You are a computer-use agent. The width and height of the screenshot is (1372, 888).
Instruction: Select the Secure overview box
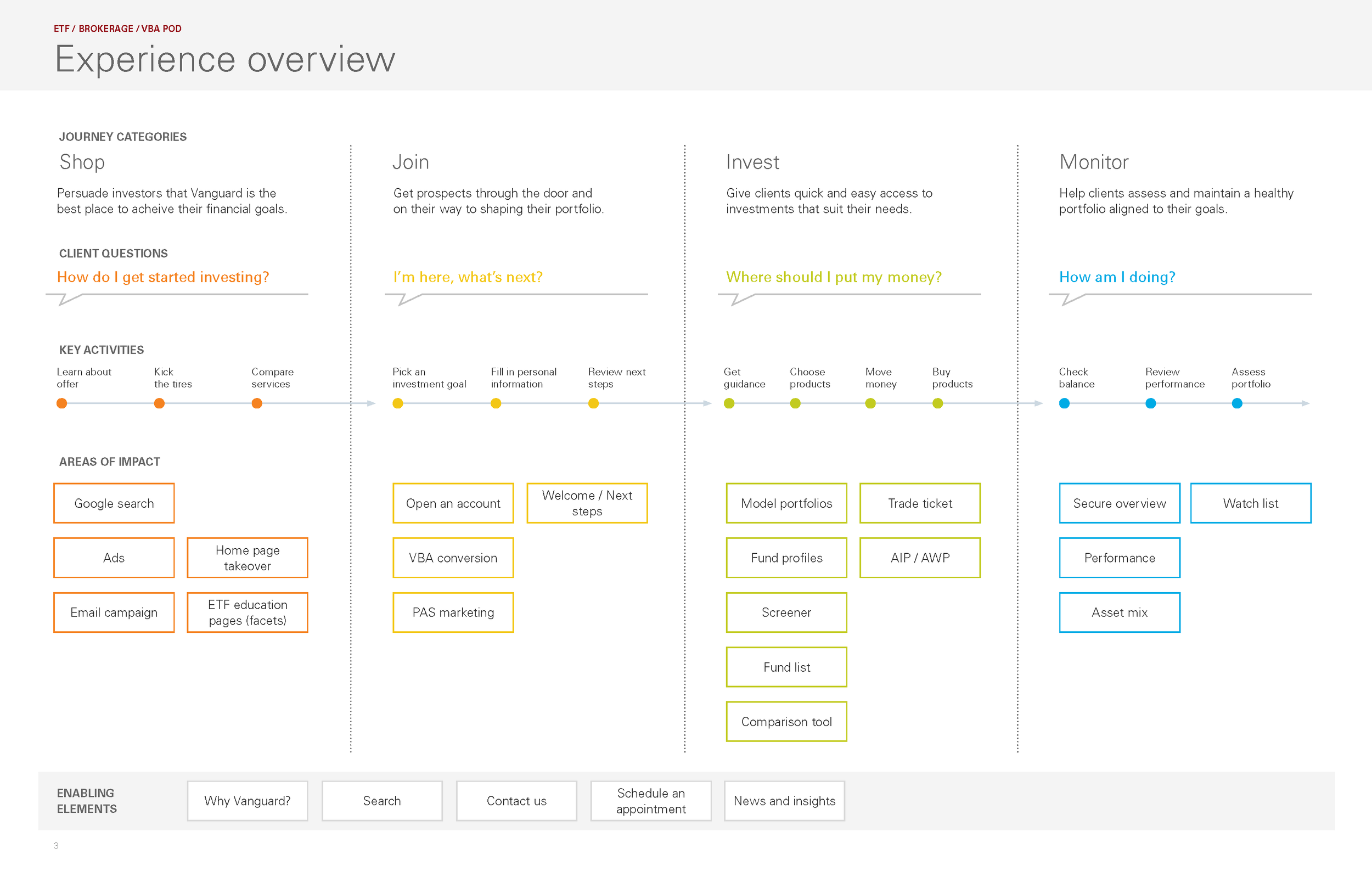coord(1120,503)
